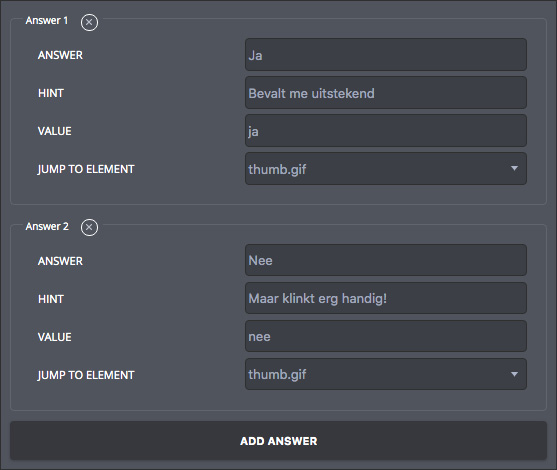Viewport: 557px width, 470px height.
Task: Open Answer 1 Jump To Element dropdown
Action: pyautogui.click(x=386, y=169)
